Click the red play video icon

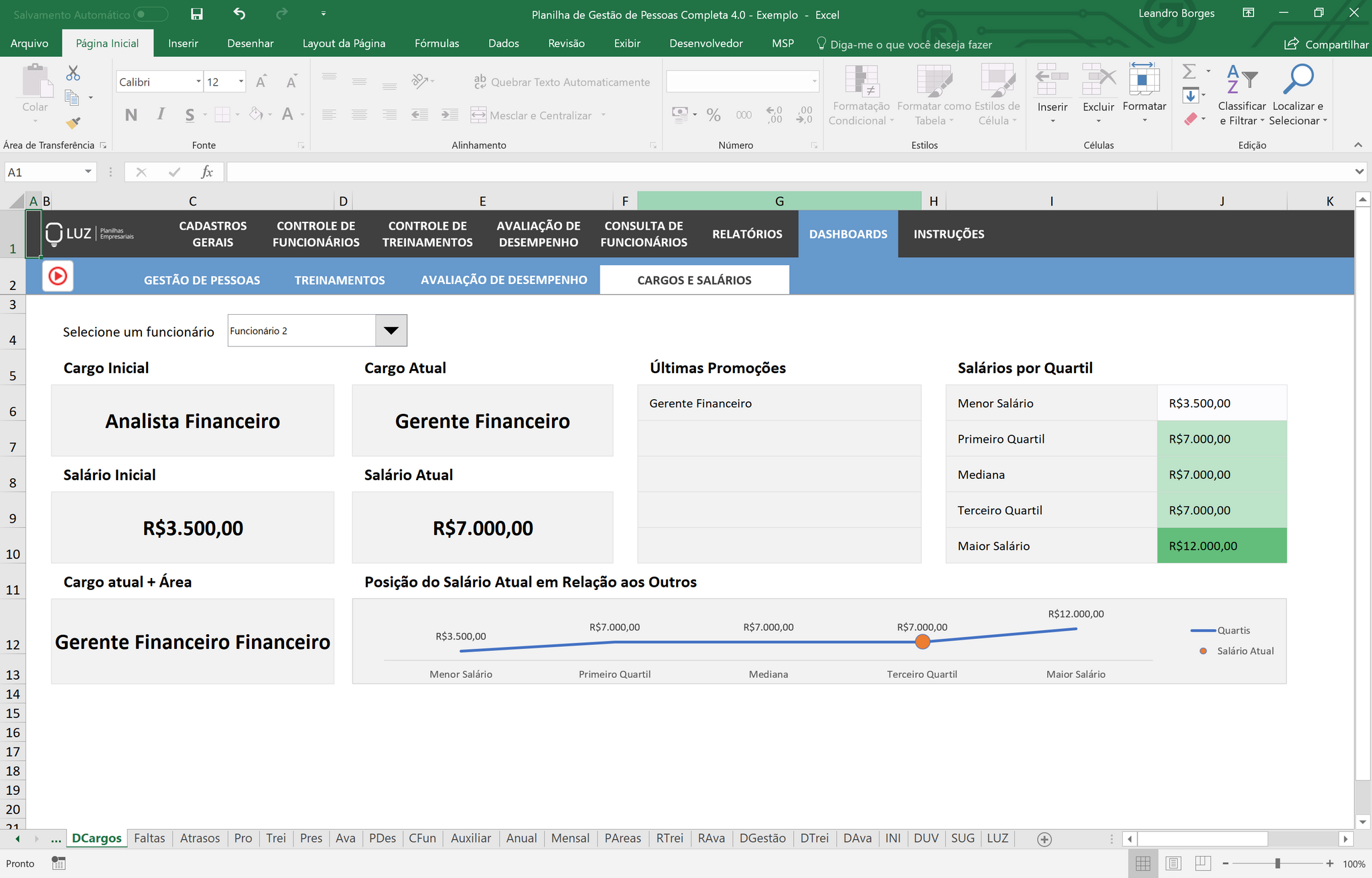tap(58, 276)
